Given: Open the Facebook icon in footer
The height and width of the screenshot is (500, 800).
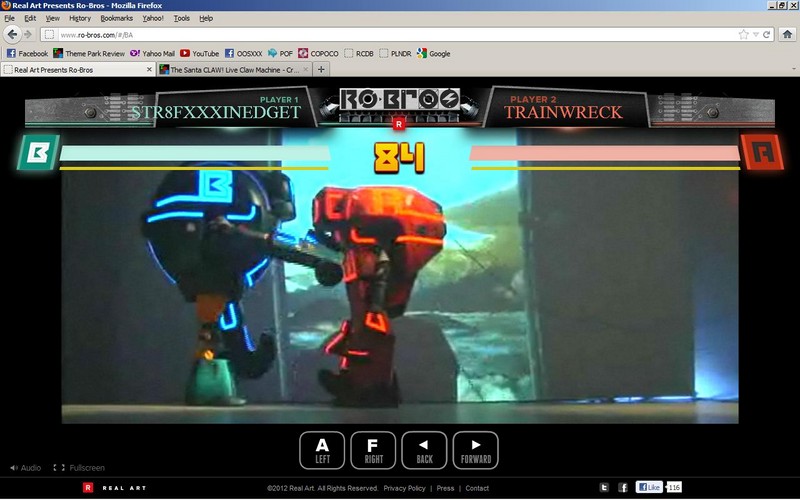Looking at the screenshot, I should click(x=622, y=488).
